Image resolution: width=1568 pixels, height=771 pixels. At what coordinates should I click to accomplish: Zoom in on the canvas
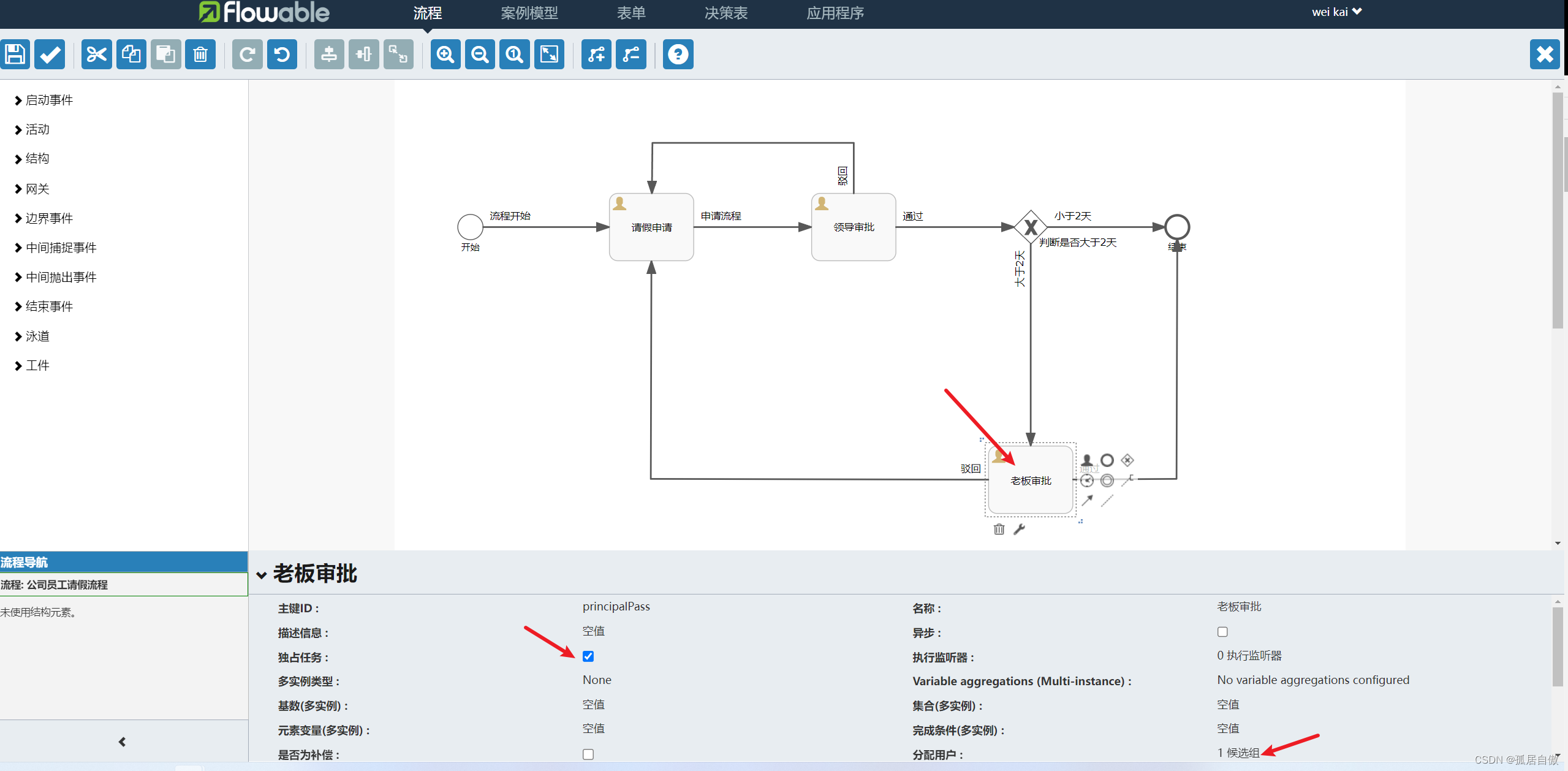[x=445, y=55]
